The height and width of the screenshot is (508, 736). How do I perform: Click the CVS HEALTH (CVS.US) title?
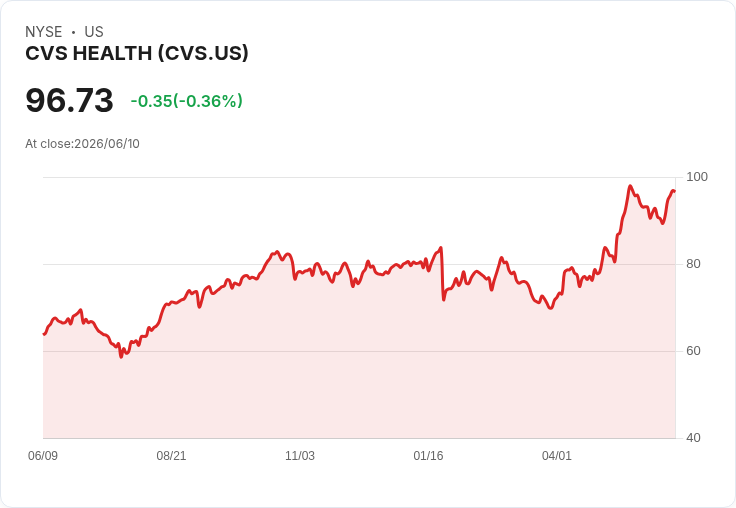(x=137, y=54)
